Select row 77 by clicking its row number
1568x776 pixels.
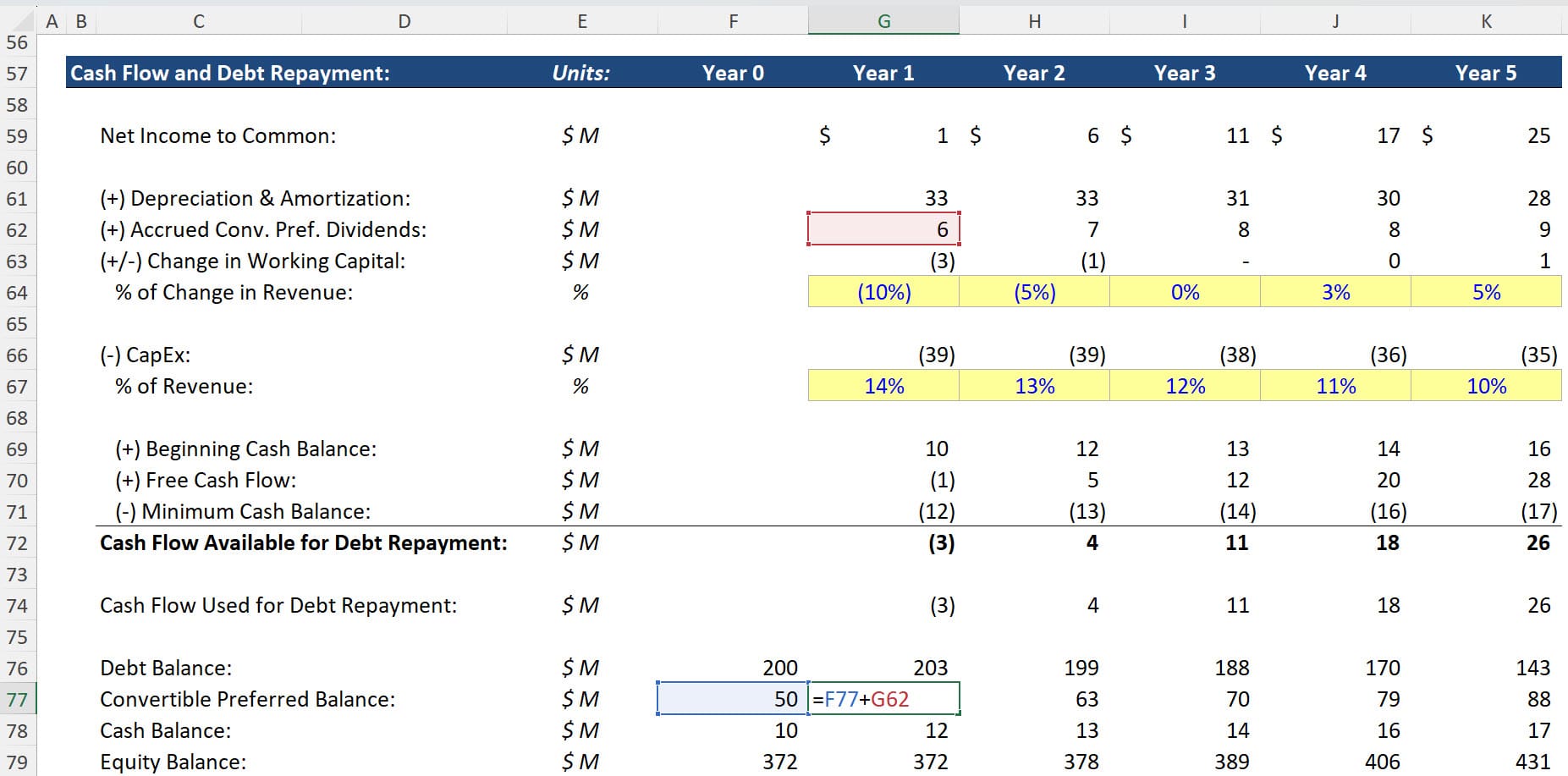click(19, 699)
